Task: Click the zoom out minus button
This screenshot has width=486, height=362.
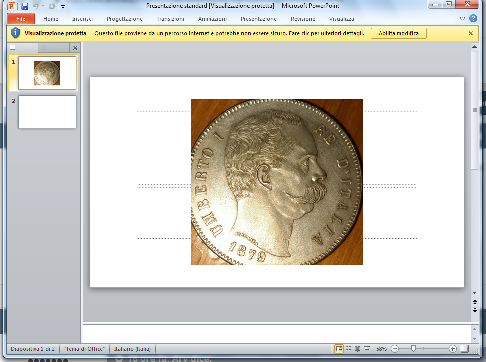Action: click(x=395, y=349)
